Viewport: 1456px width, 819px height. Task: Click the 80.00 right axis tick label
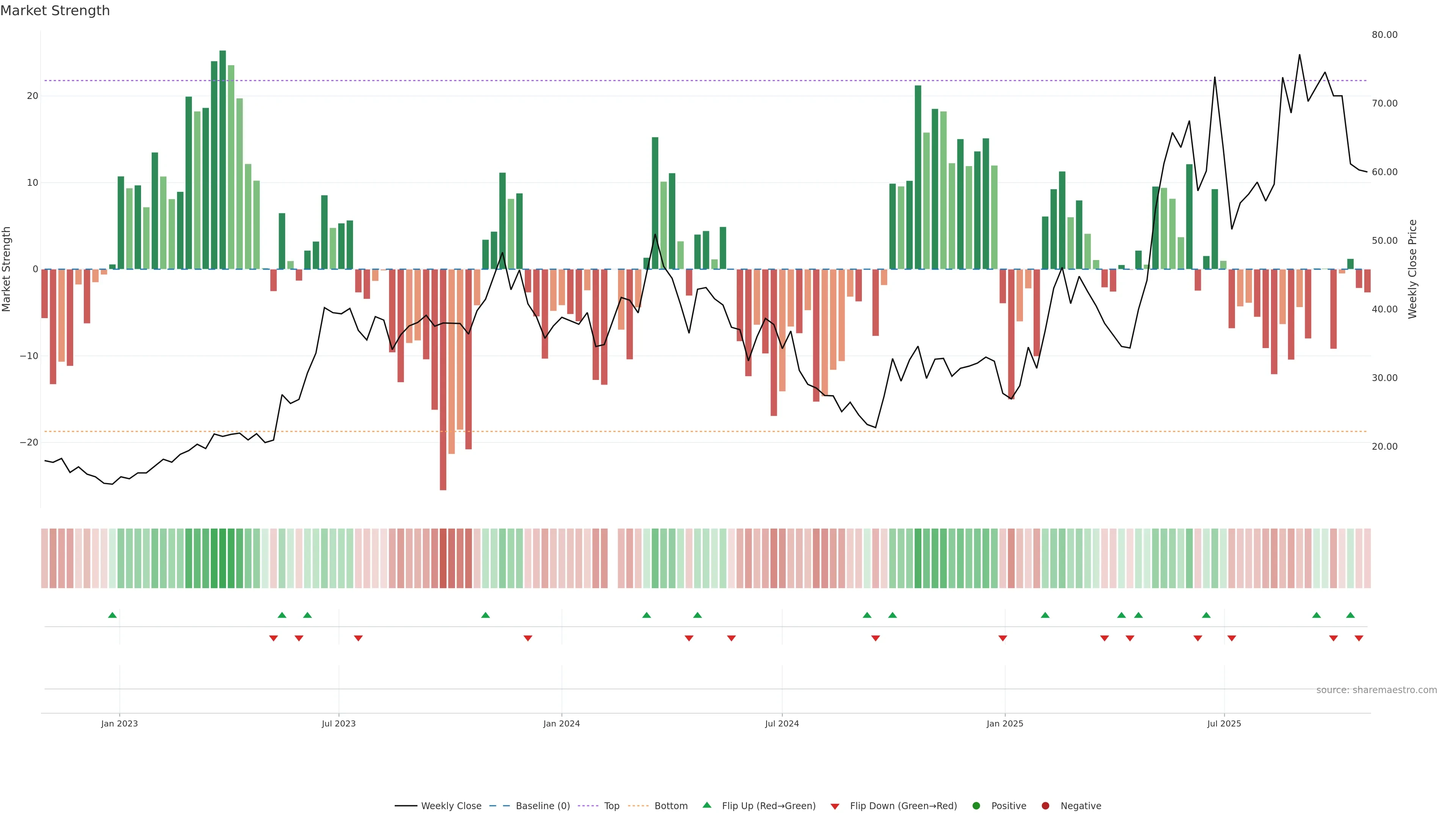pos(1384,35)
